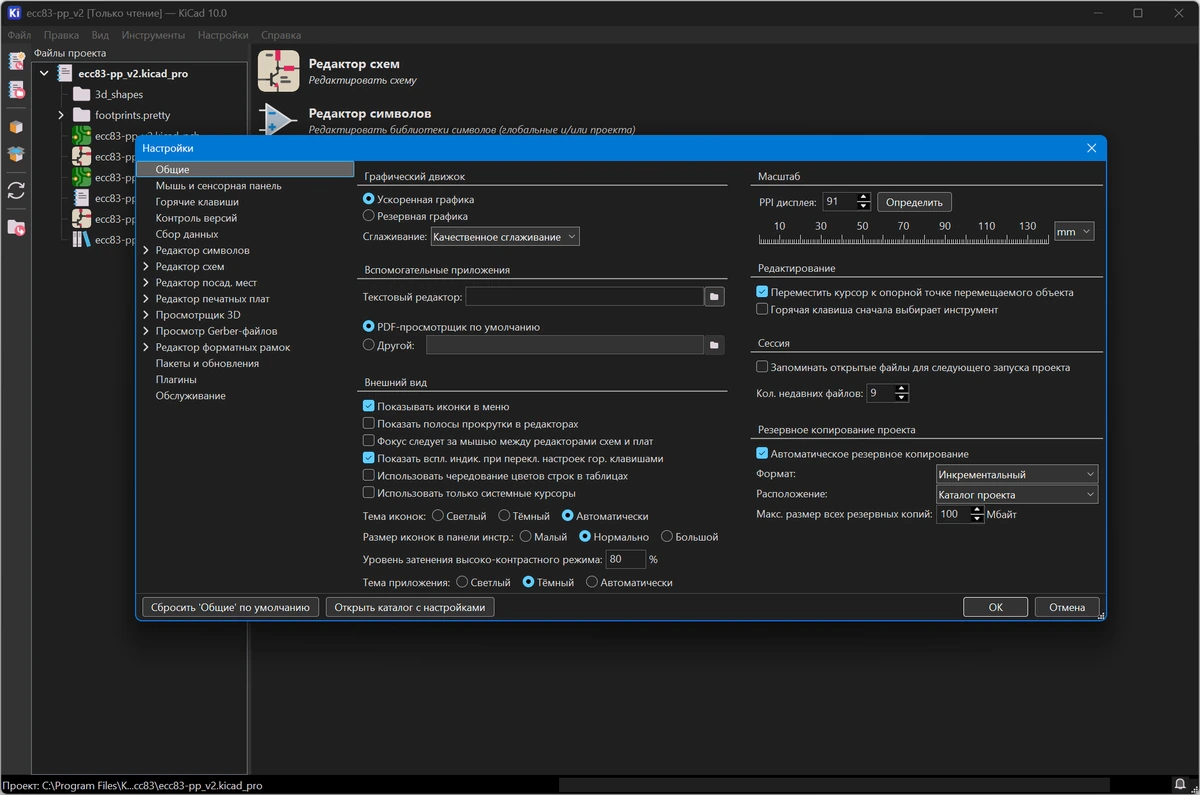
Task: Open the backup Расположение dropdown
Action: 1017,494
